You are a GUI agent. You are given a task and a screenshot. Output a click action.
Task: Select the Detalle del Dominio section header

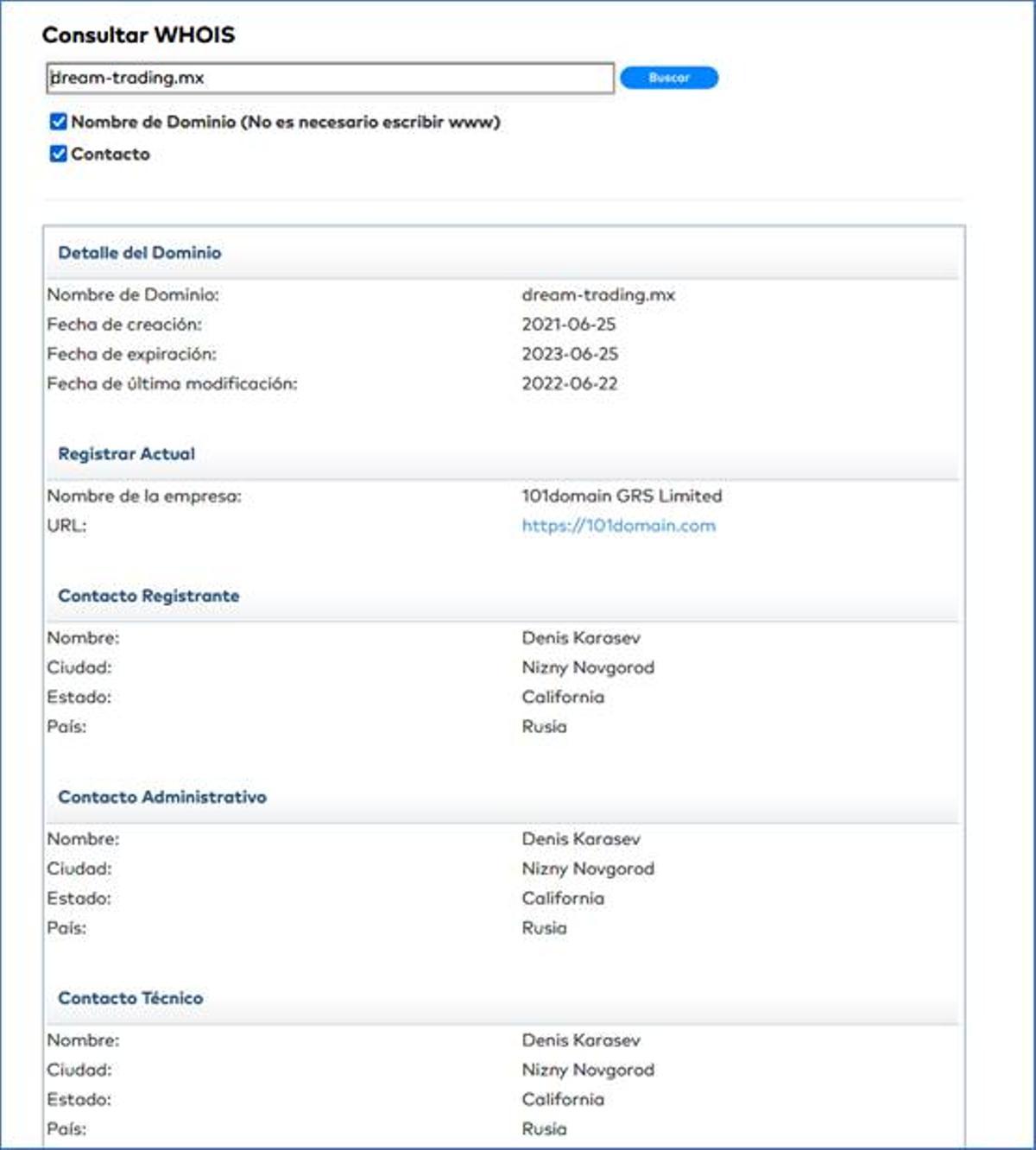click(139, 253)
